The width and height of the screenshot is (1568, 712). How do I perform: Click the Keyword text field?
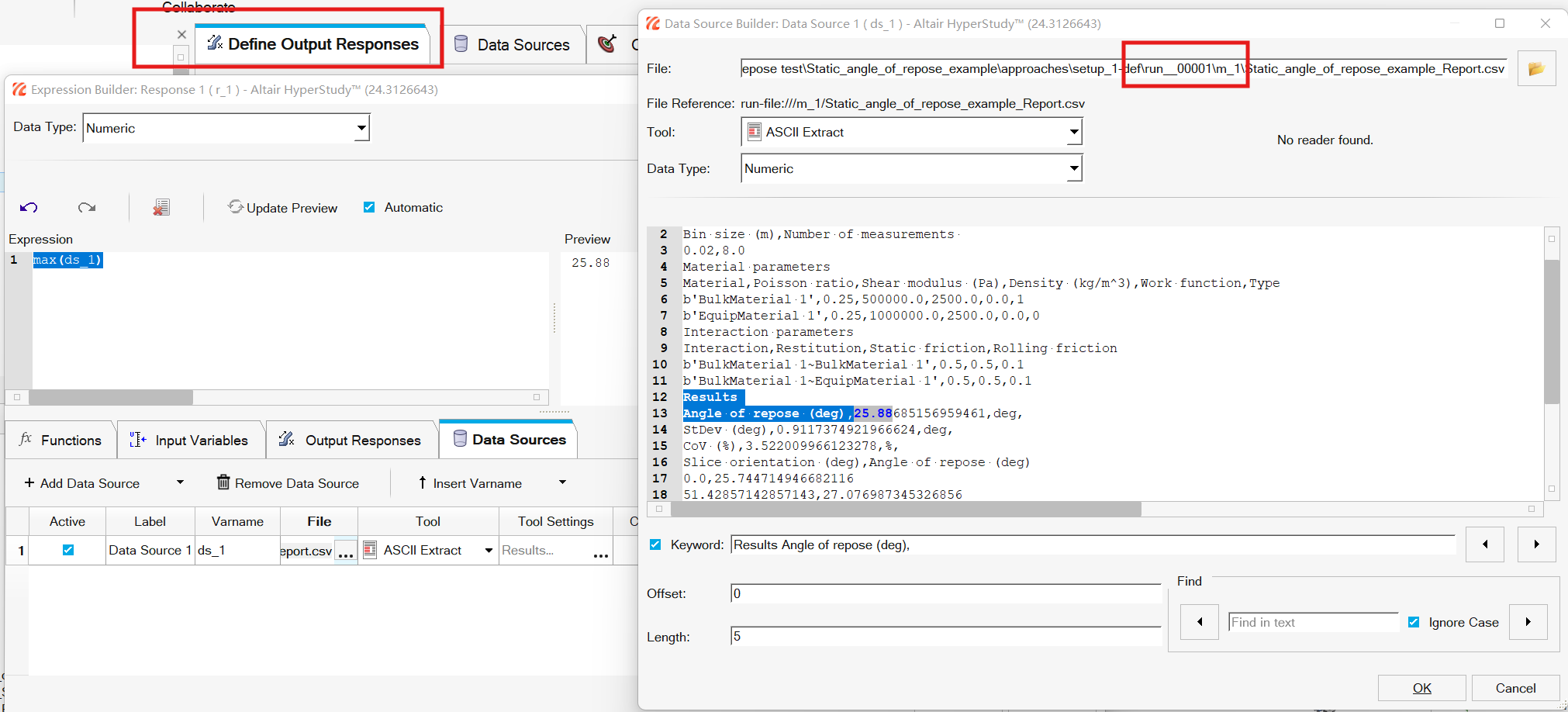1093,544
